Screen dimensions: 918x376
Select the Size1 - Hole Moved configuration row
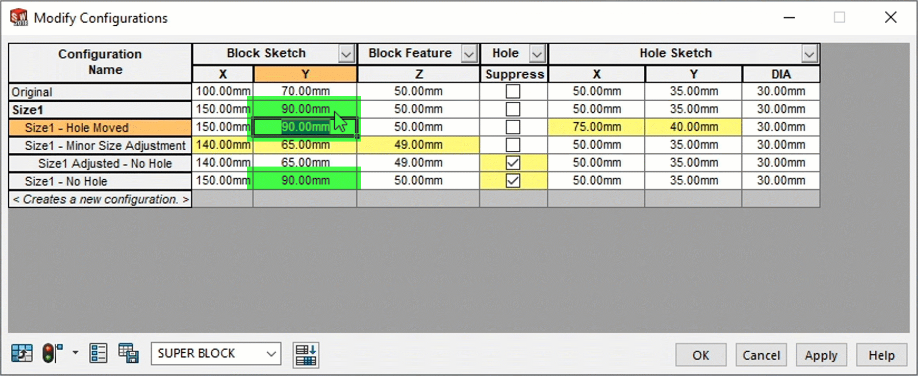point(100,128)
